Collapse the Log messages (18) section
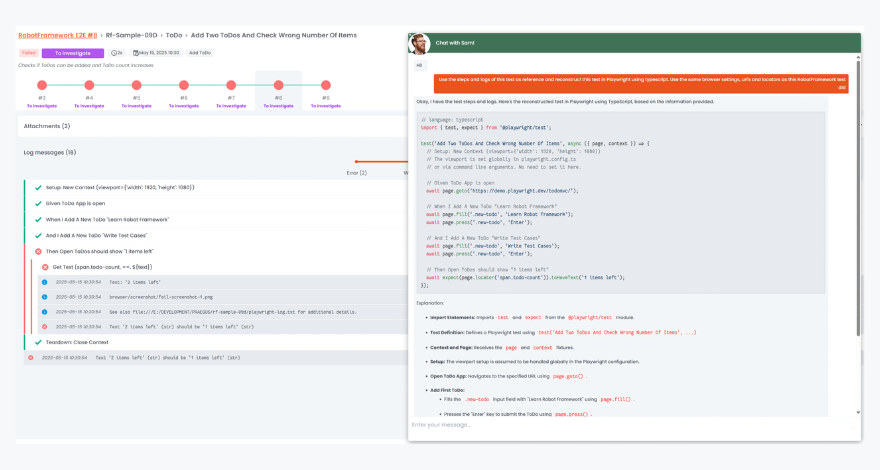Image resolution: width=880 pixels, height=470 pixels. [50, 152]
